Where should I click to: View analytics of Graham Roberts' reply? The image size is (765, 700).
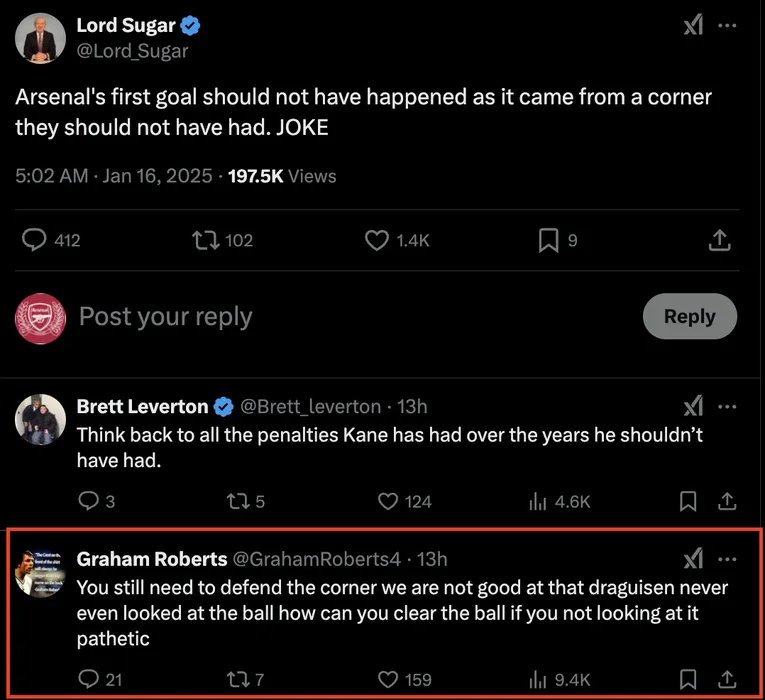click(x=537, y=679)
